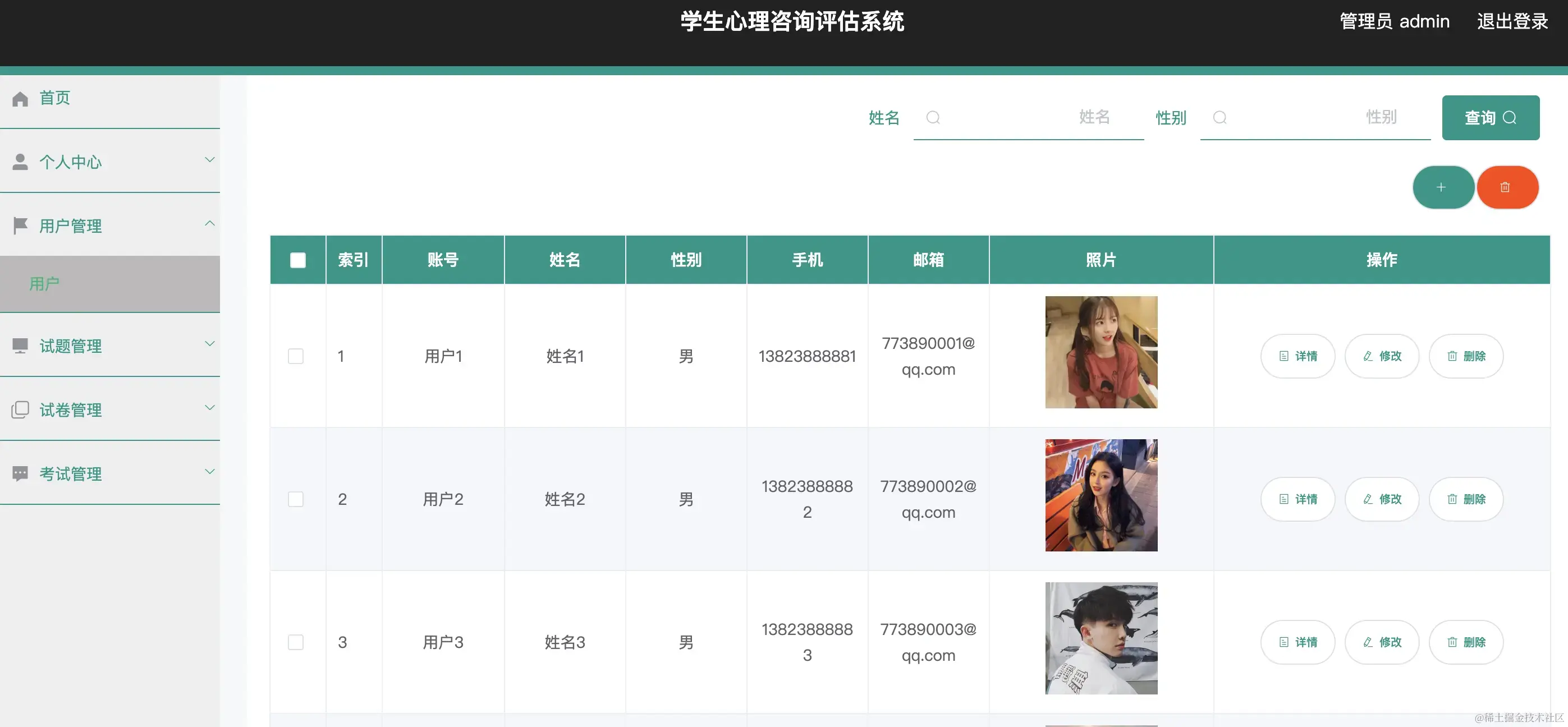The height and width of the screenshot is (727, 1568).
Task: Click the 首页 home icon in sidebar
Action: tap(20, 98)
